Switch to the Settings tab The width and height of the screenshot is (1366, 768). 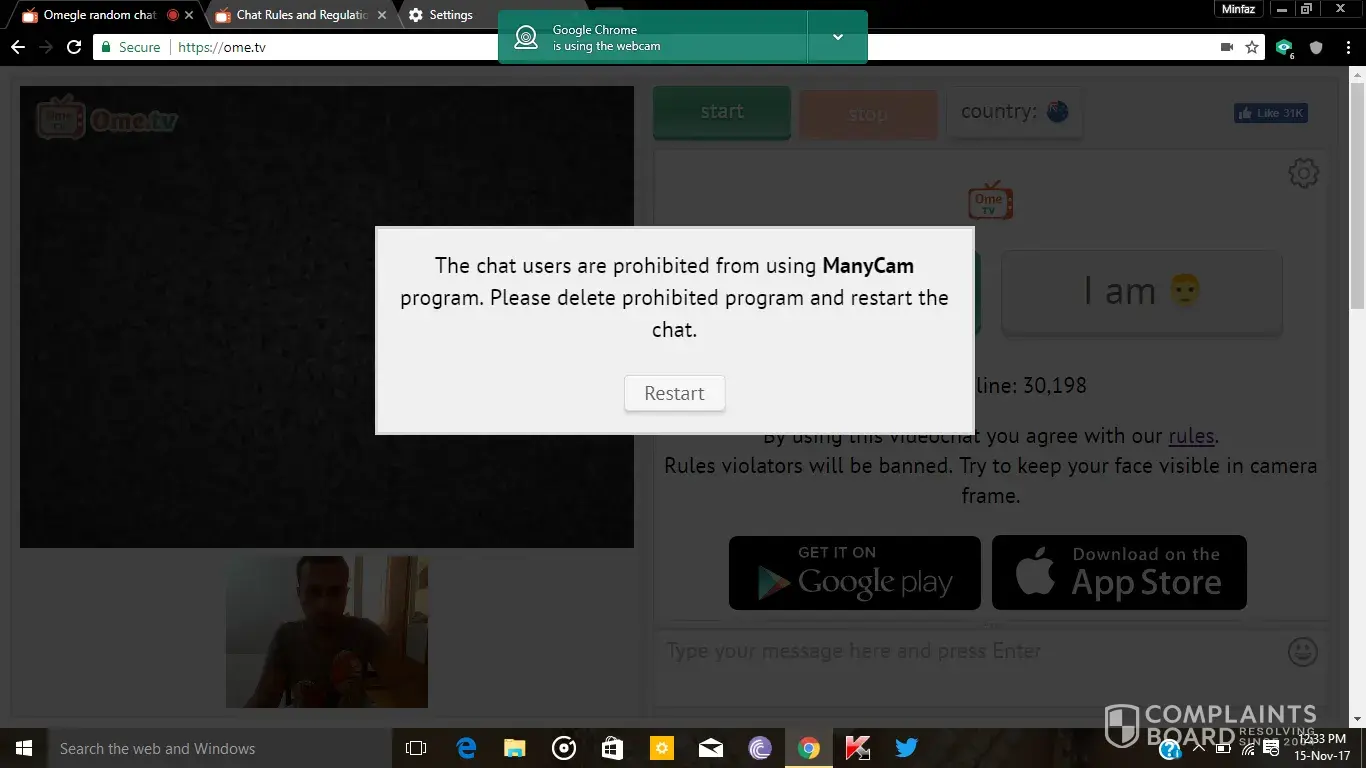(451, 15)
